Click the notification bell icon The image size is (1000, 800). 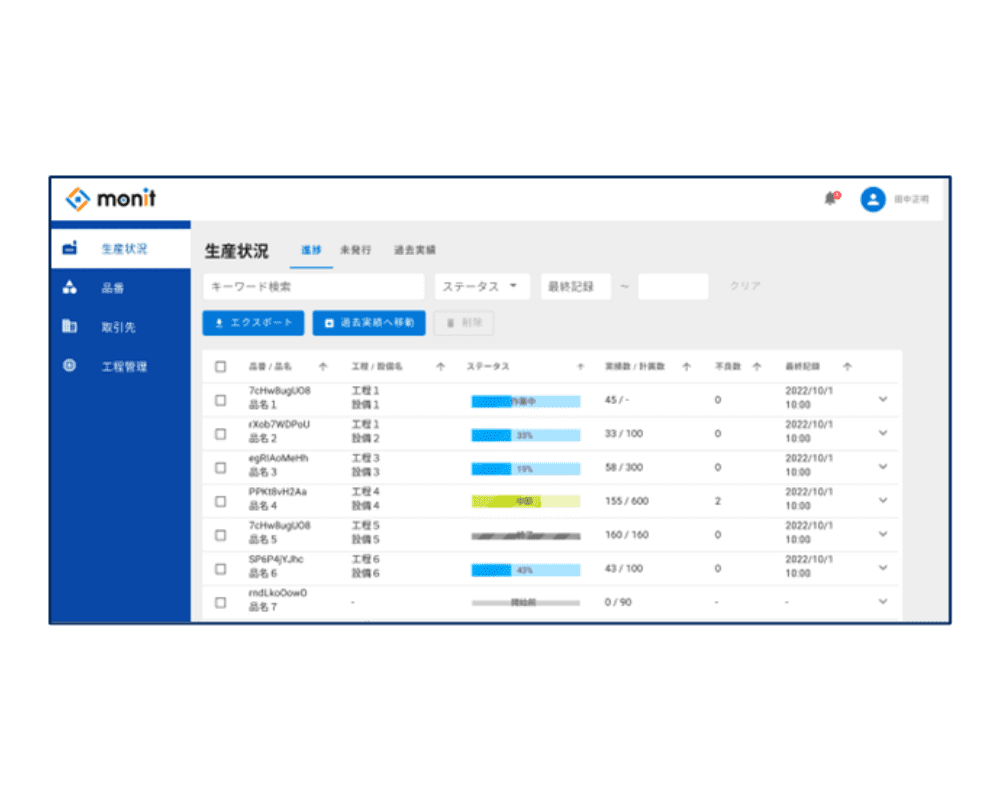pos(830,199)
